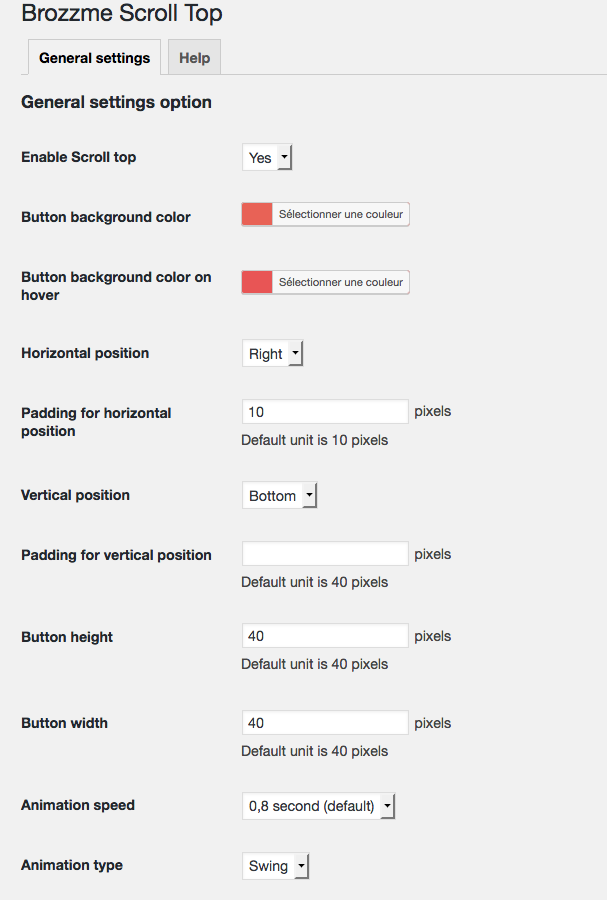Focus the Button height input field
This screenshot has width=607, height=900.
[x=325, y=636]
